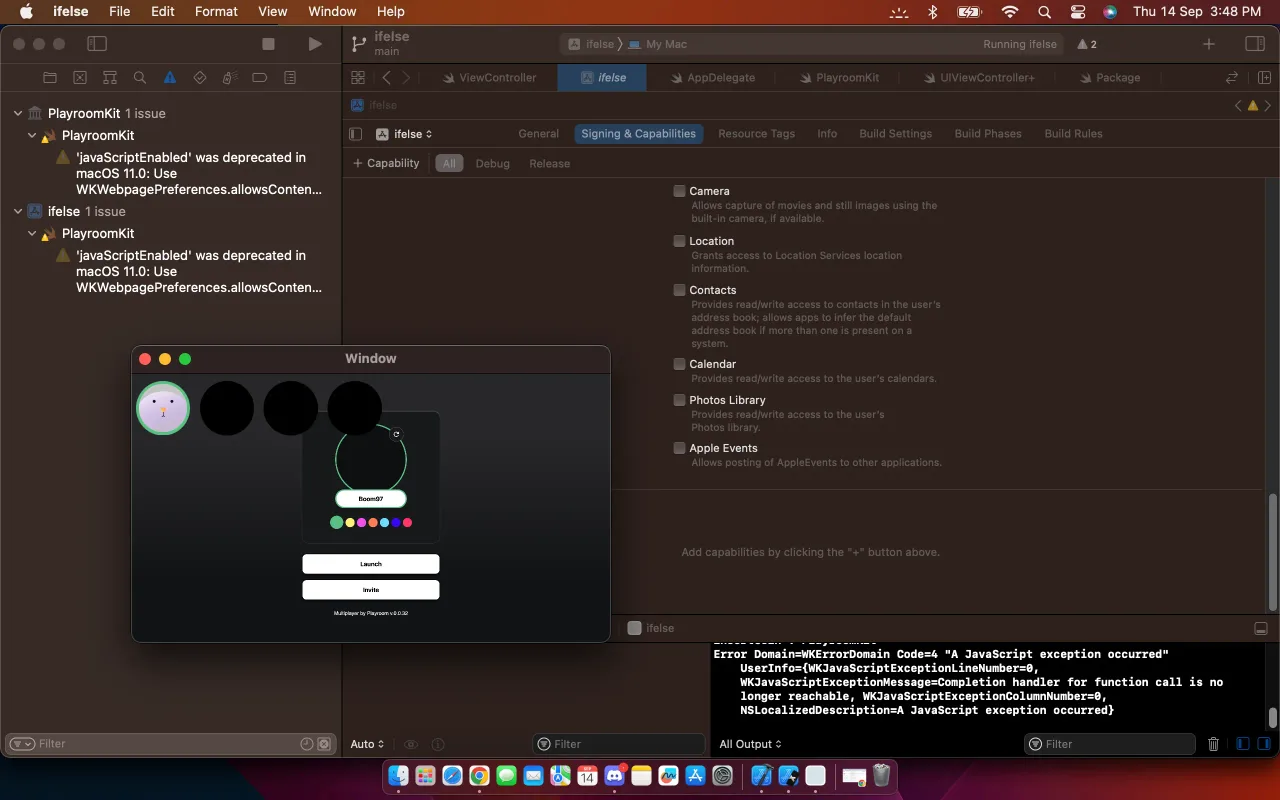
Task: Click the Run play button in toolbar
Action: (315, 44)
